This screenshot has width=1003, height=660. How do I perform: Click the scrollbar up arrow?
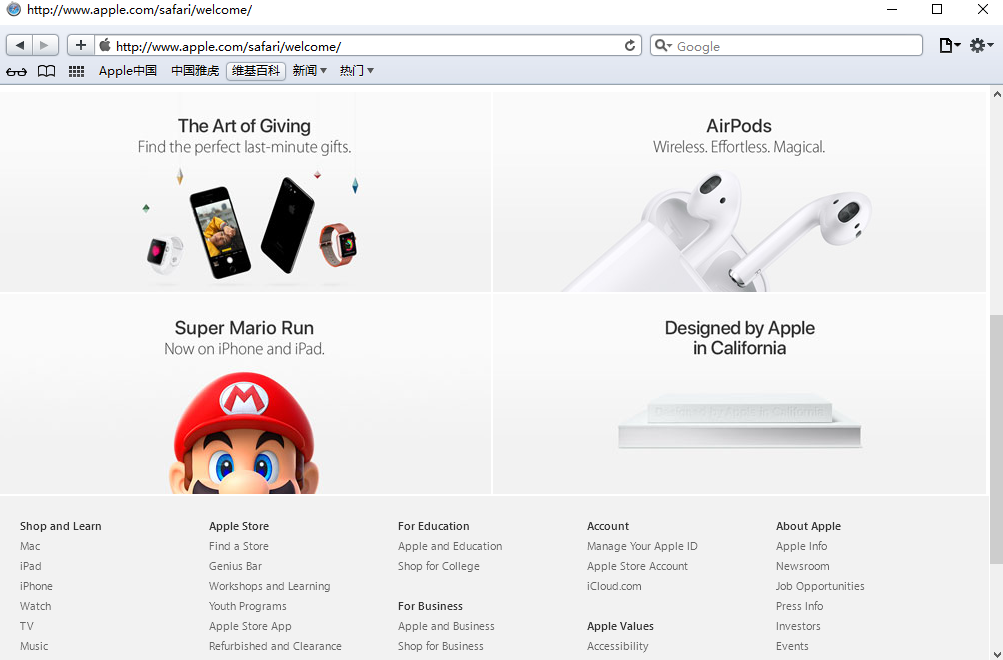pos(997,94)
